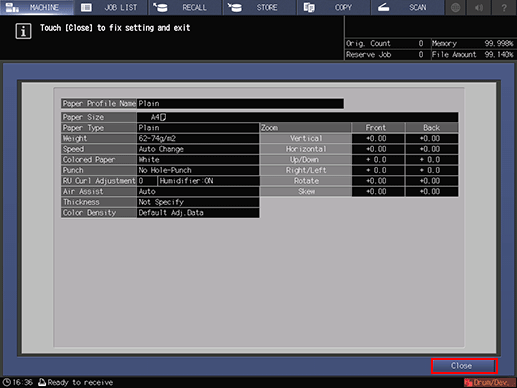Open help with the question mark icon
The image size is (517, 388).
pos(504,7)
